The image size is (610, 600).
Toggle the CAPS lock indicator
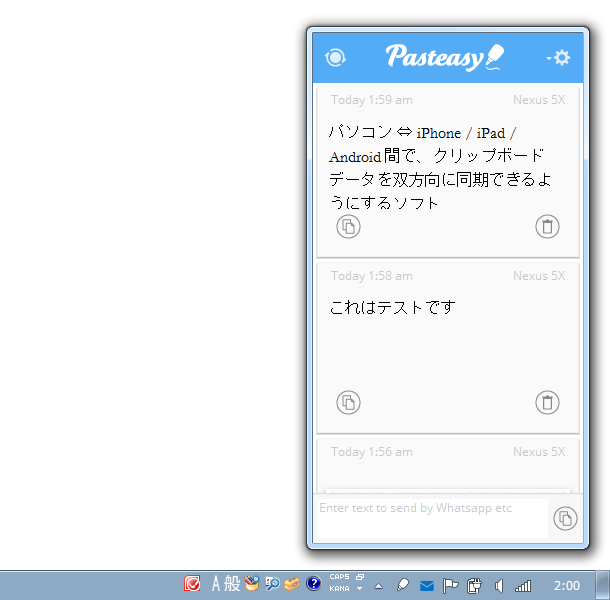[x=339, y=577]
